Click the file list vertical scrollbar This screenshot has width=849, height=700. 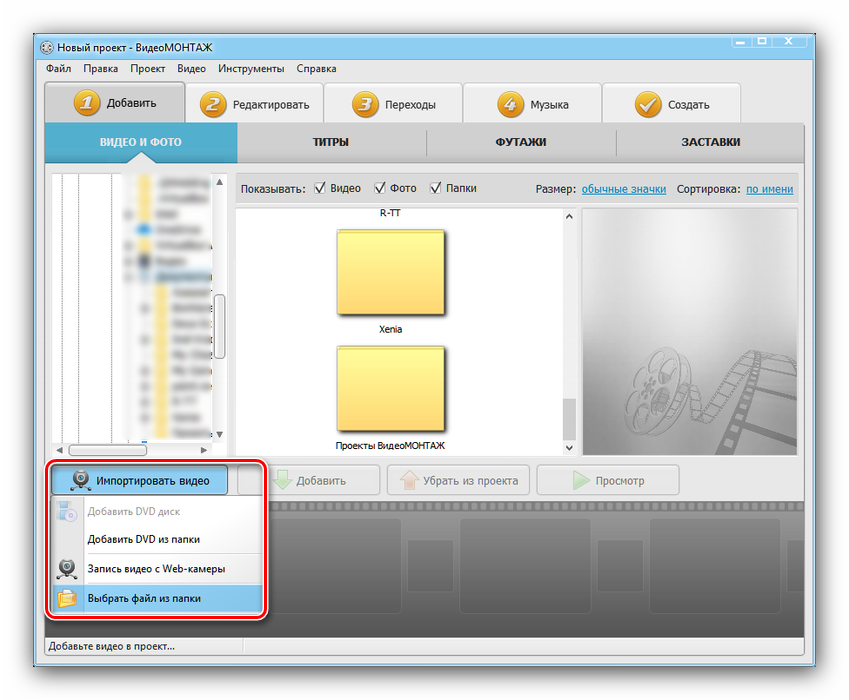click(569, 418)
